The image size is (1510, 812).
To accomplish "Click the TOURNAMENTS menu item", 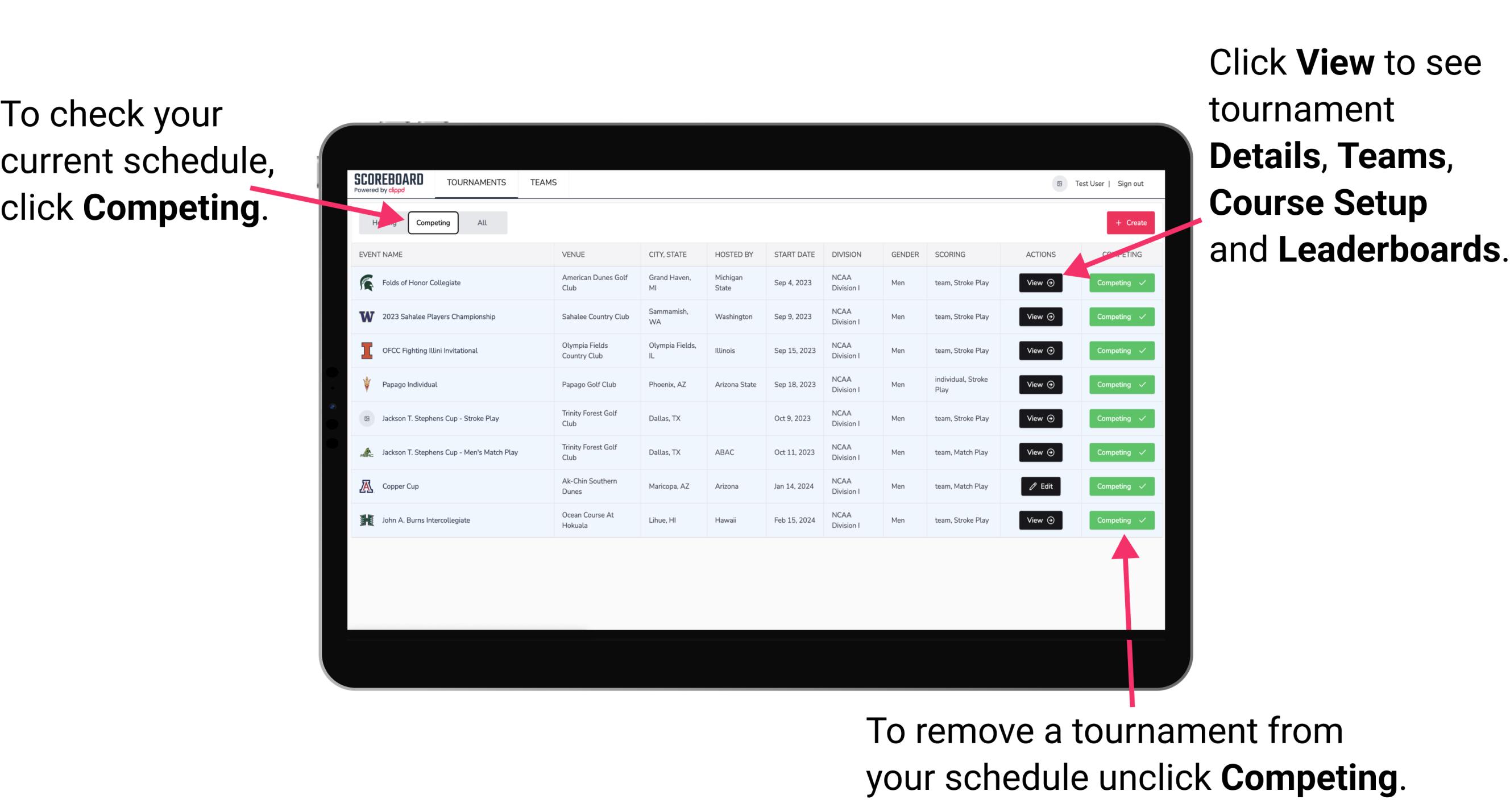I will tap(475, 182).
